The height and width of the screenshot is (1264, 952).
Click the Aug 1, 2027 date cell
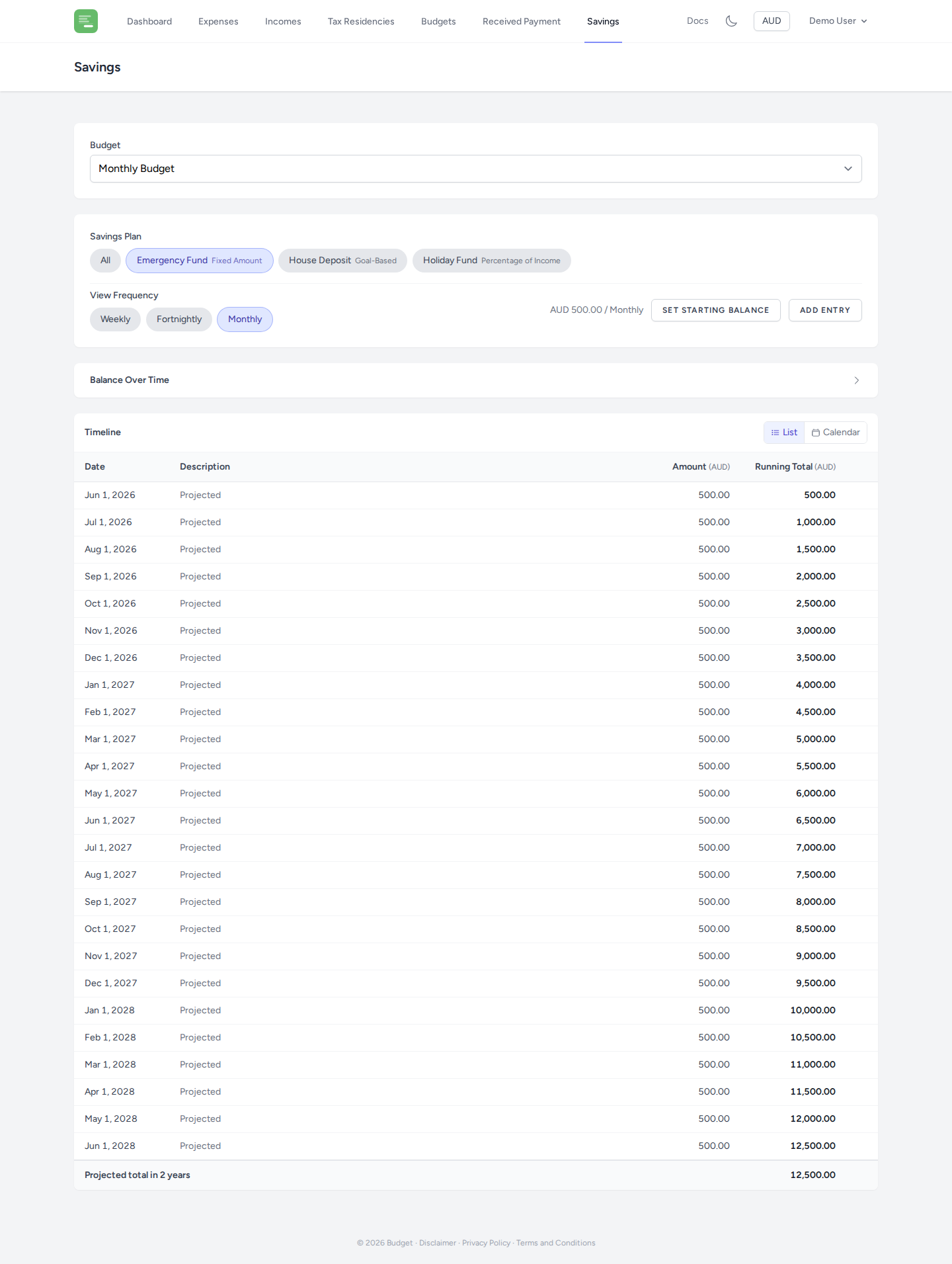pos(110,875)
